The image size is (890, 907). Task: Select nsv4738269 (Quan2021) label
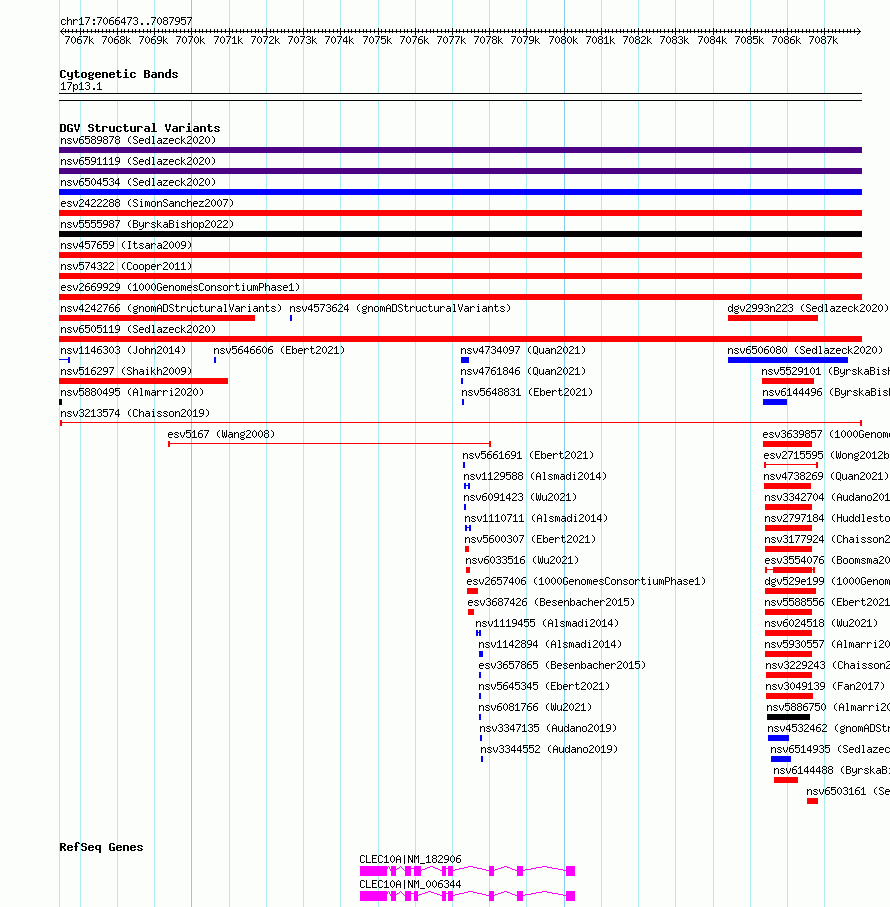click(x=826, y=477)
